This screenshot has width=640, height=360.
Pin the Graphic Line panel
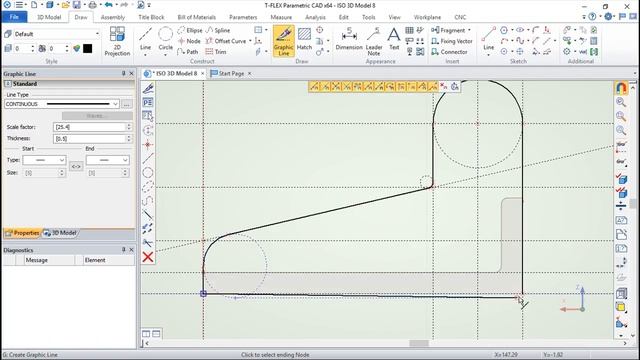[124, 73]
